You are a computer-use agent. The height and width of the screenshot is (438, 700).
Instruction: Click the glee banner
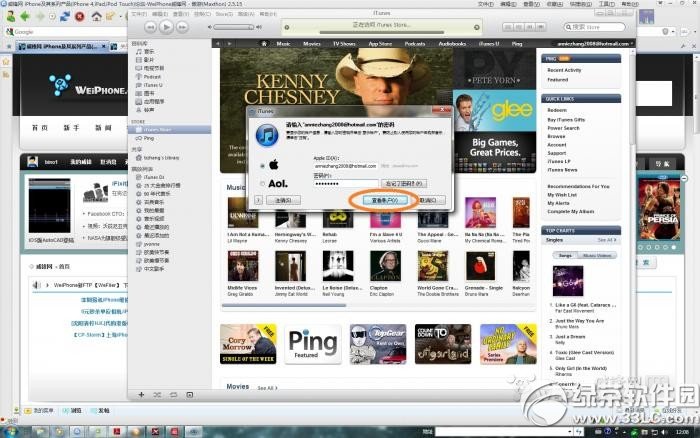click(495, 111)
